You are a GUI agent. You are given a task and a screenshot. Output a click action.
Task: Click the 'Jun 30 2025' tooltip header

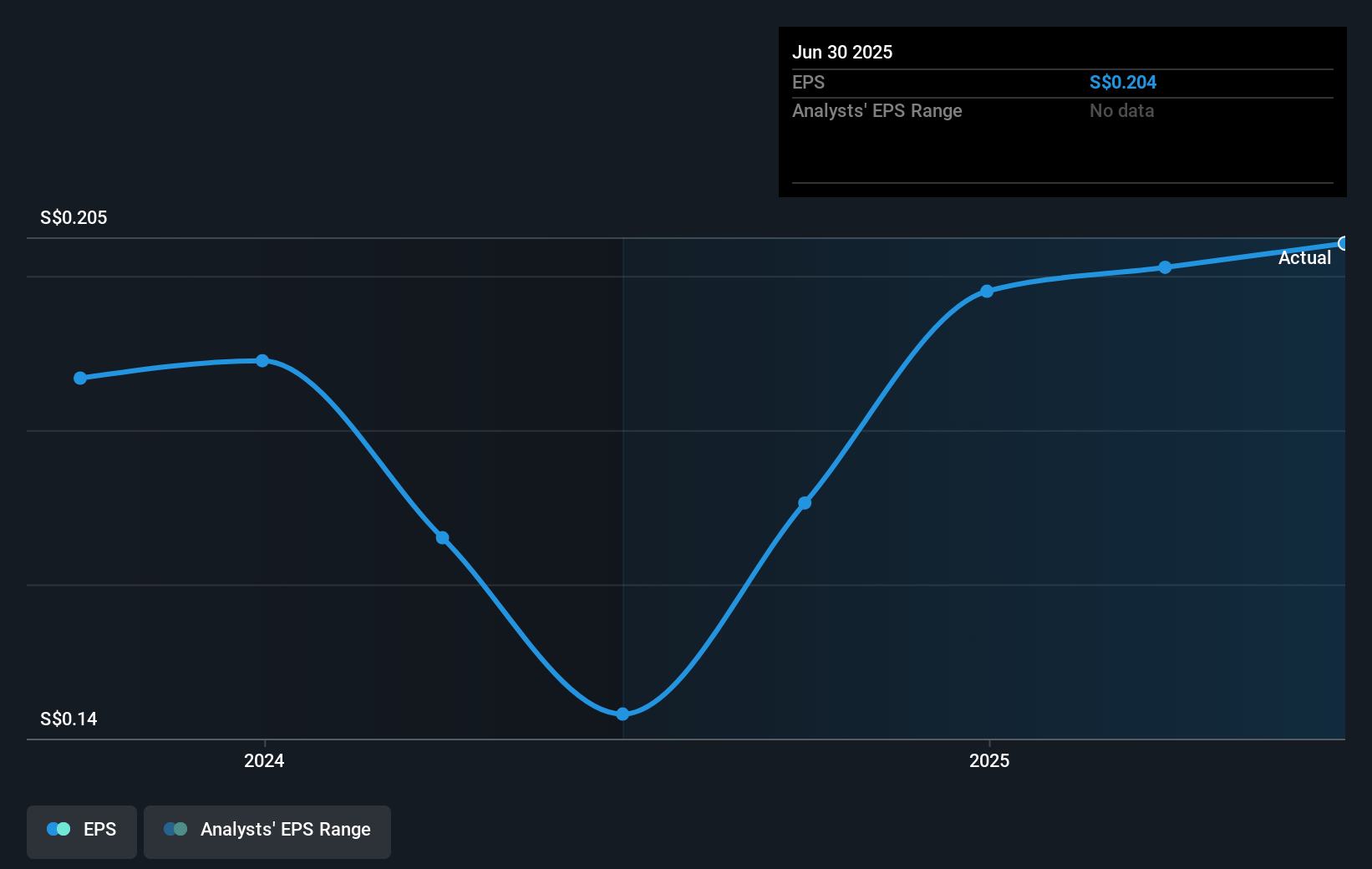click(x=843, y=52)
